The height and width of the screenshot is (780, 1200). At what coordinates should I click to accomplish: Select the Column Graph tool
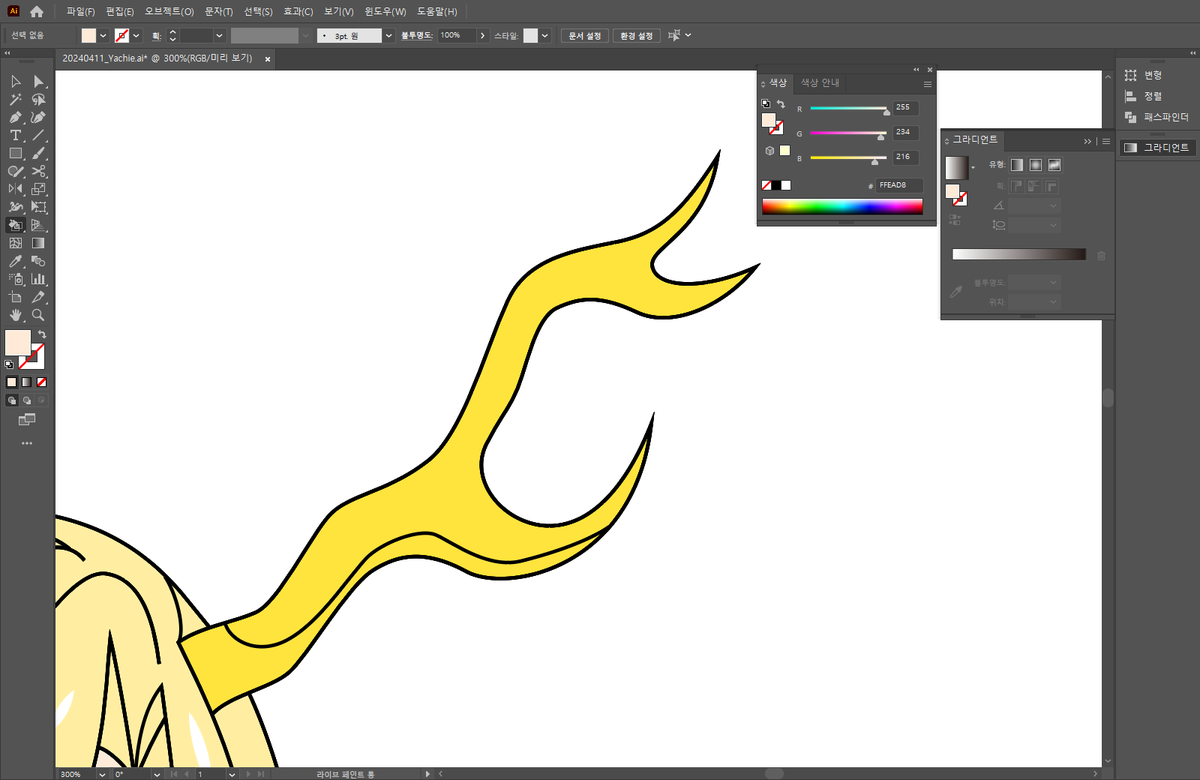(38, 279)
